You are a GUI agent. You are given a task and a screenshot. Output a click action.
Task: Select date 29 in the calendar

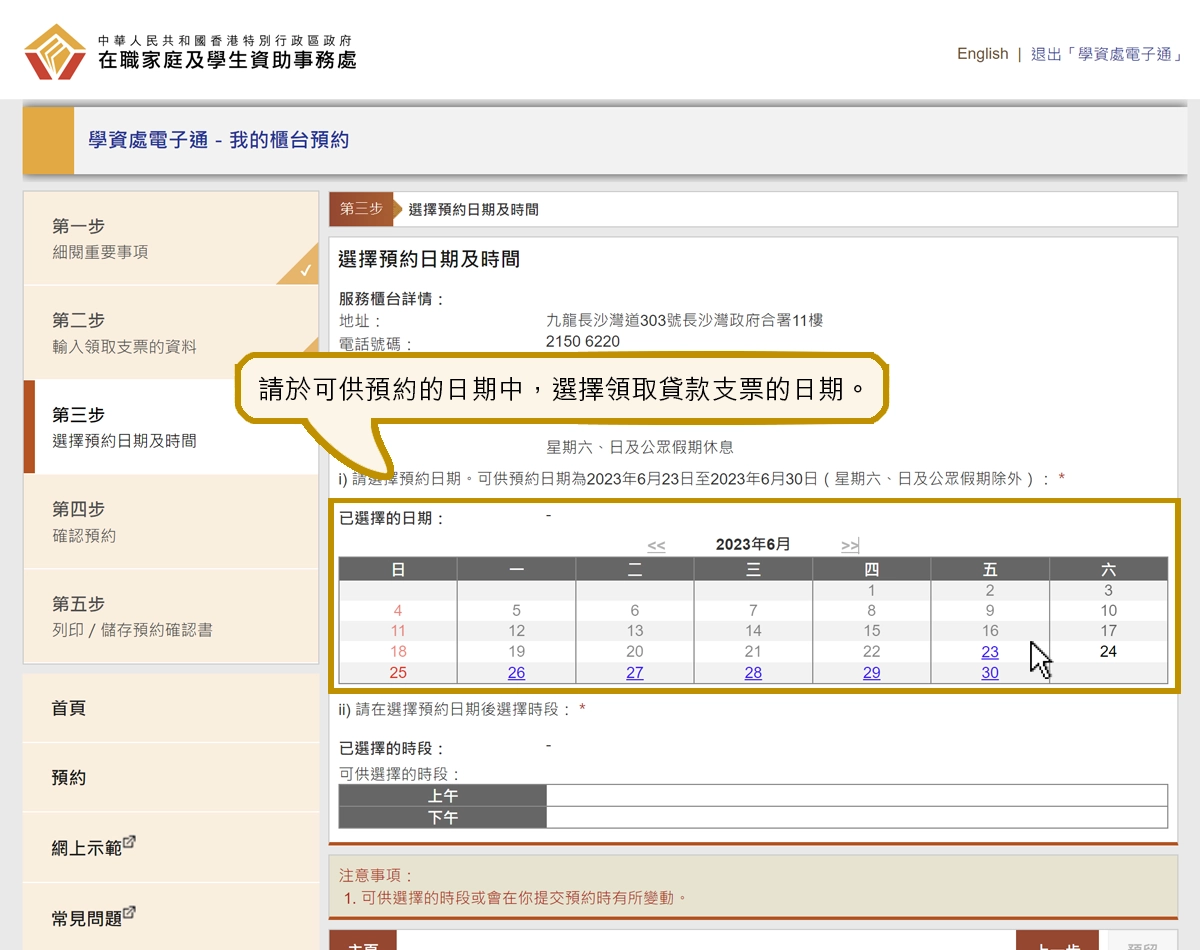(871, 672)
